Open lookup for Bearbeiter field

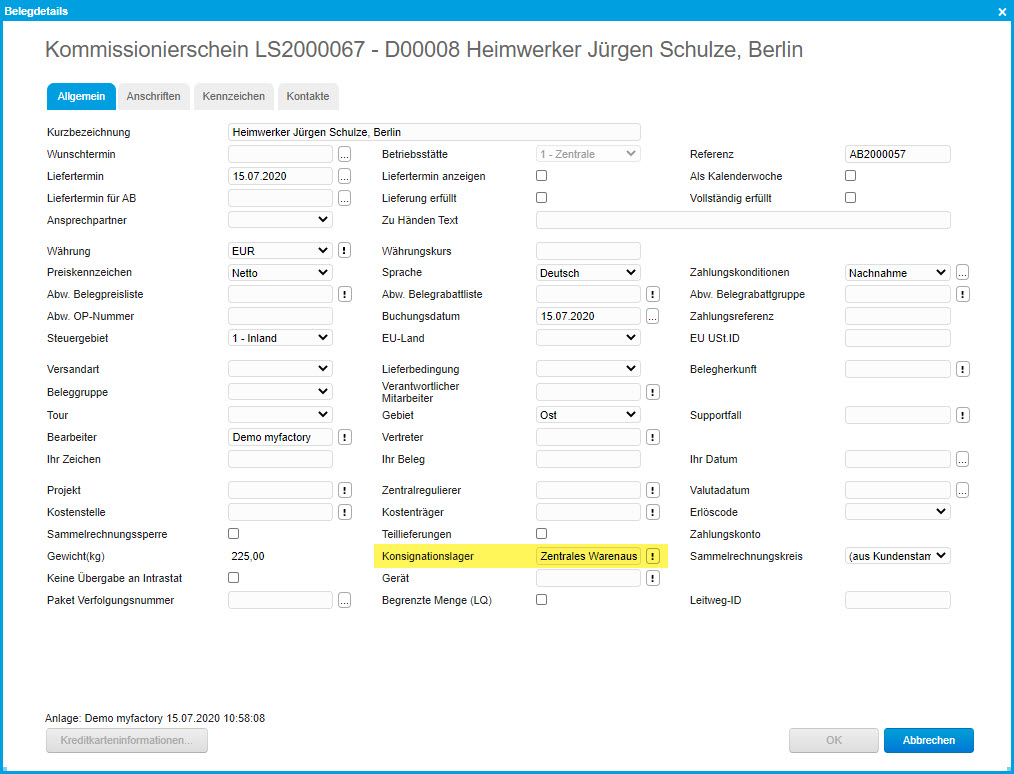pos(344,437)
